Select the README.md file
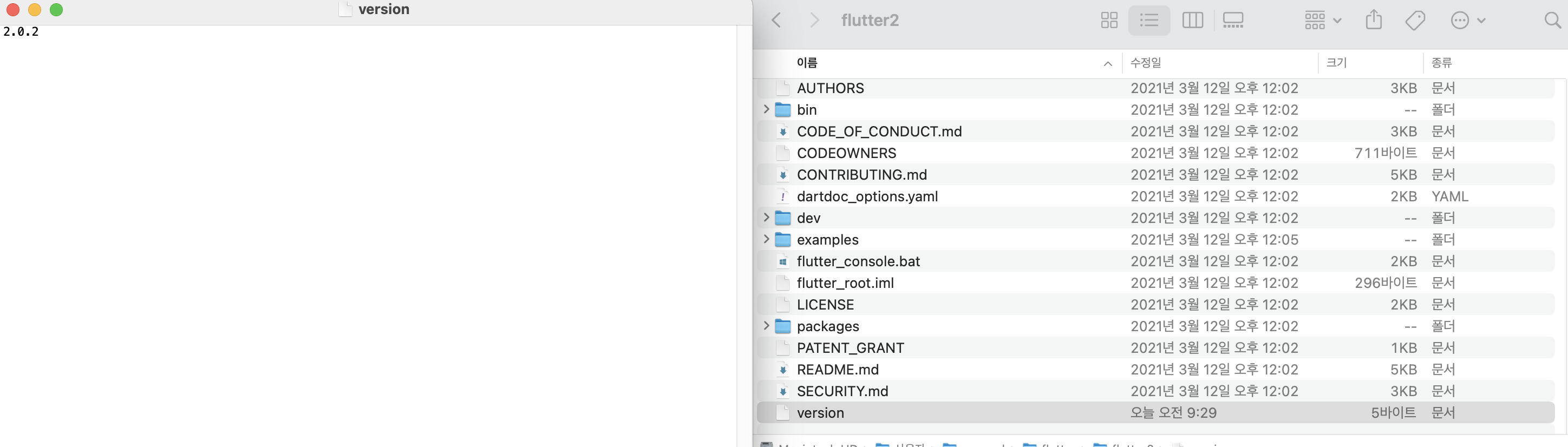Image resolution: width=1568 pixels, height=447 pixels. click(1155, 369)
